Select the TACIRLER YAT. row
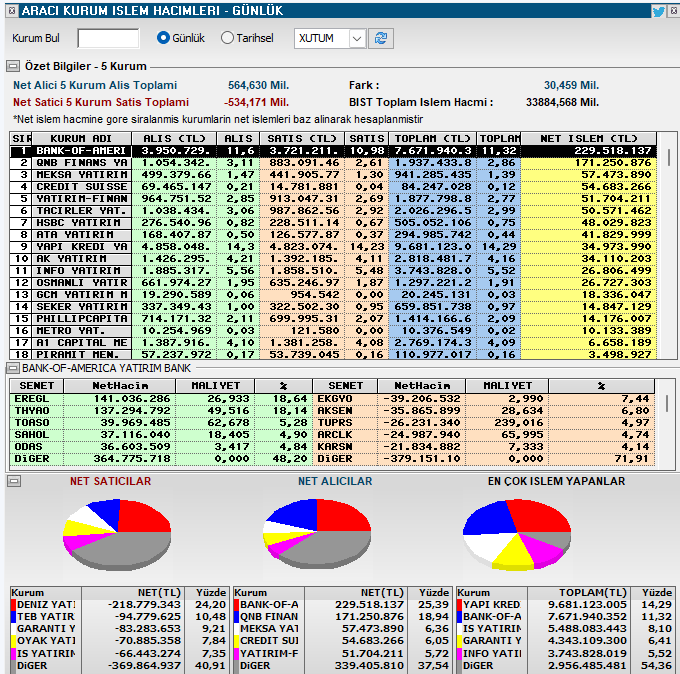Image resolution: width=680 pixels, height=674 pixels. (x=333, y=210)
